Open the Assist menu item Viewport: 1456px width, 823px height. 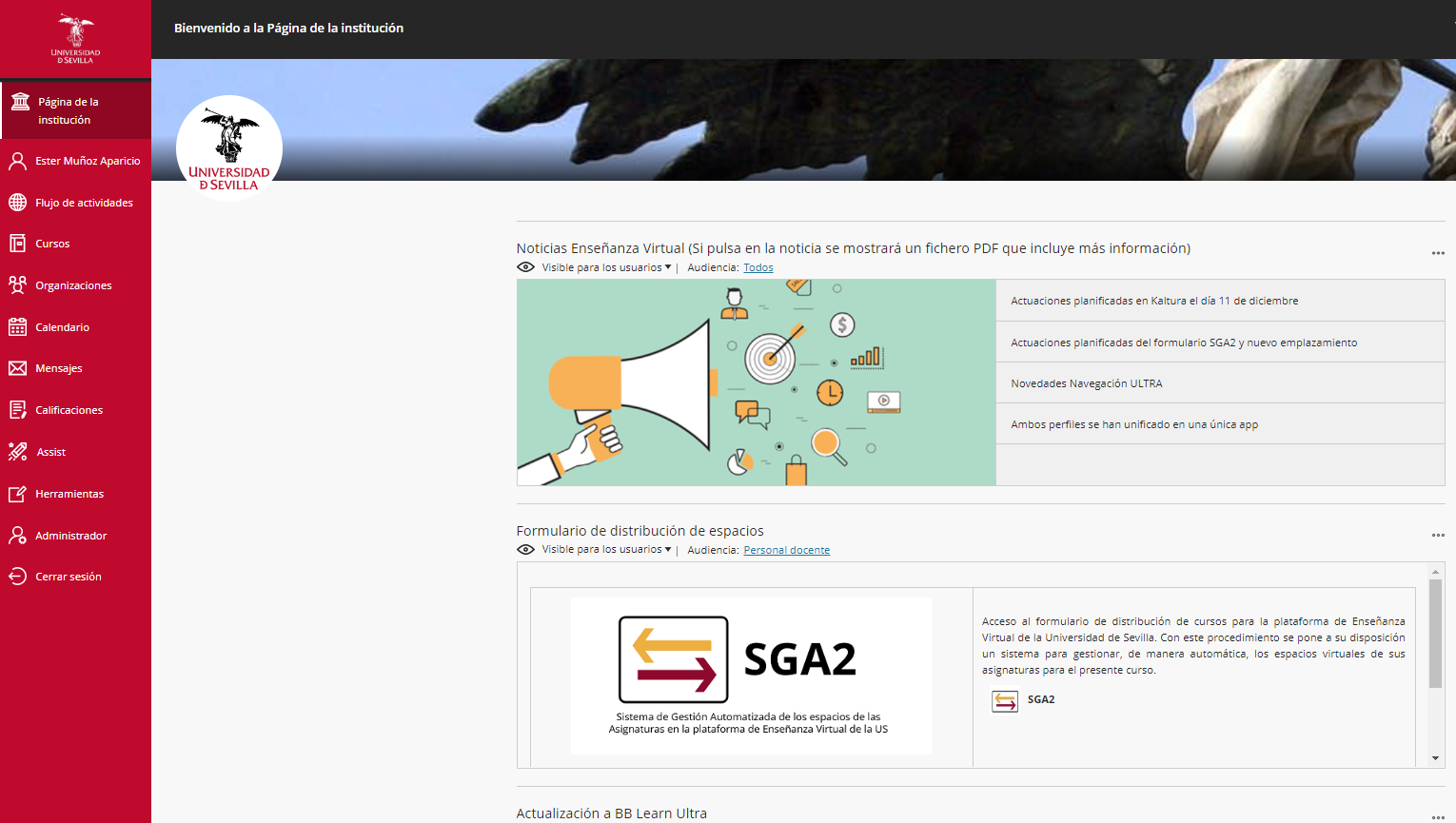point(75,452)
